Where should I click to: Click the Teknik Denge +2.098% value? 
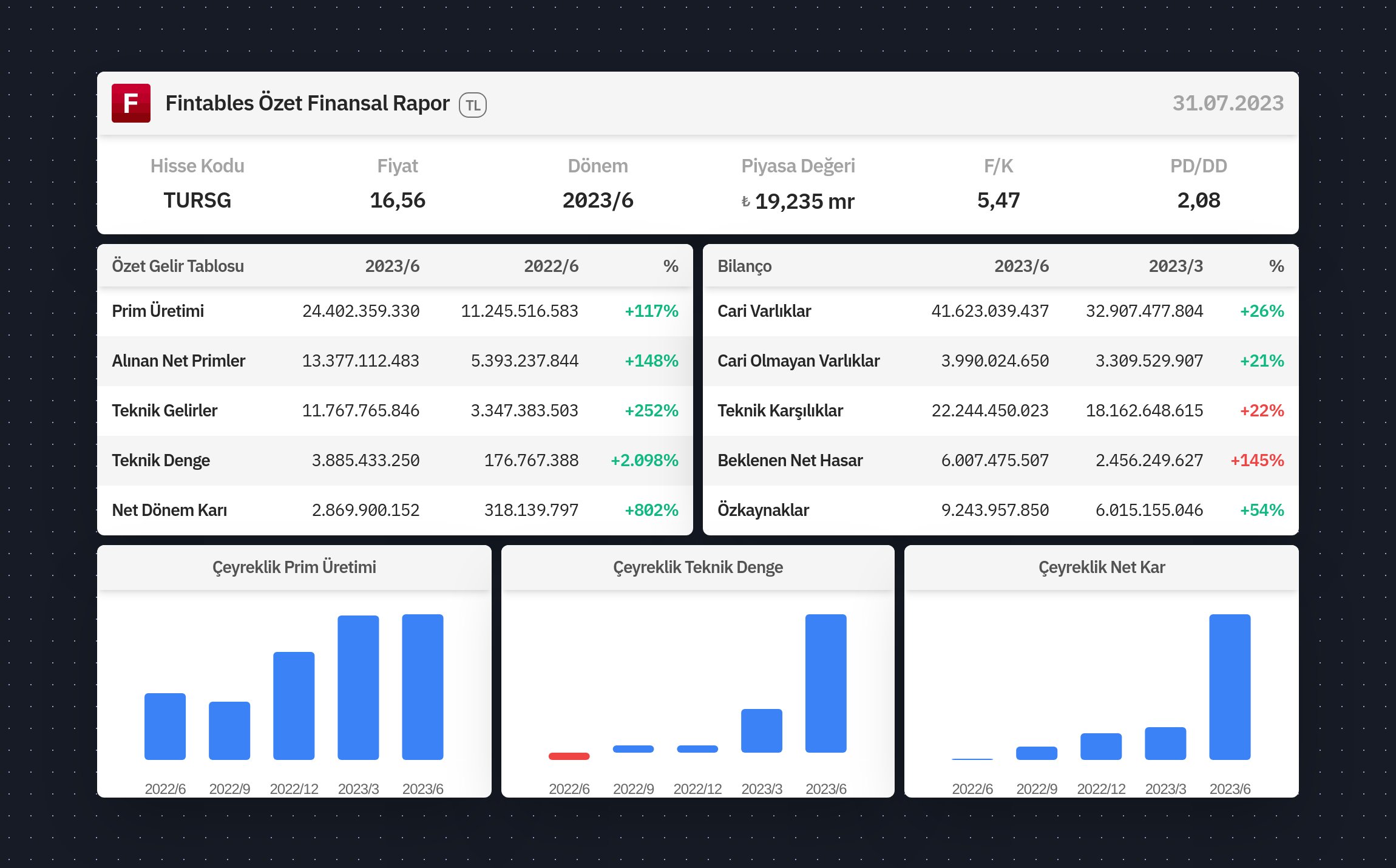[x=644, y=460]
